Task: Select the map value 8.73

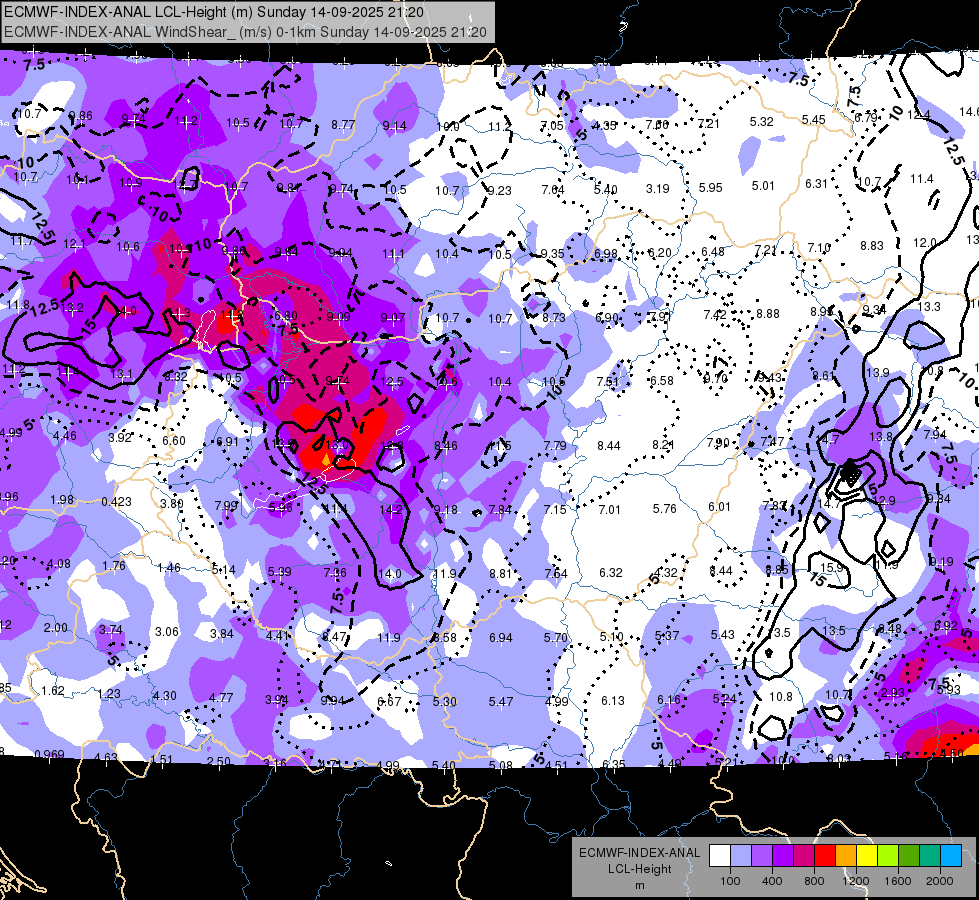Action: (554, 317)
